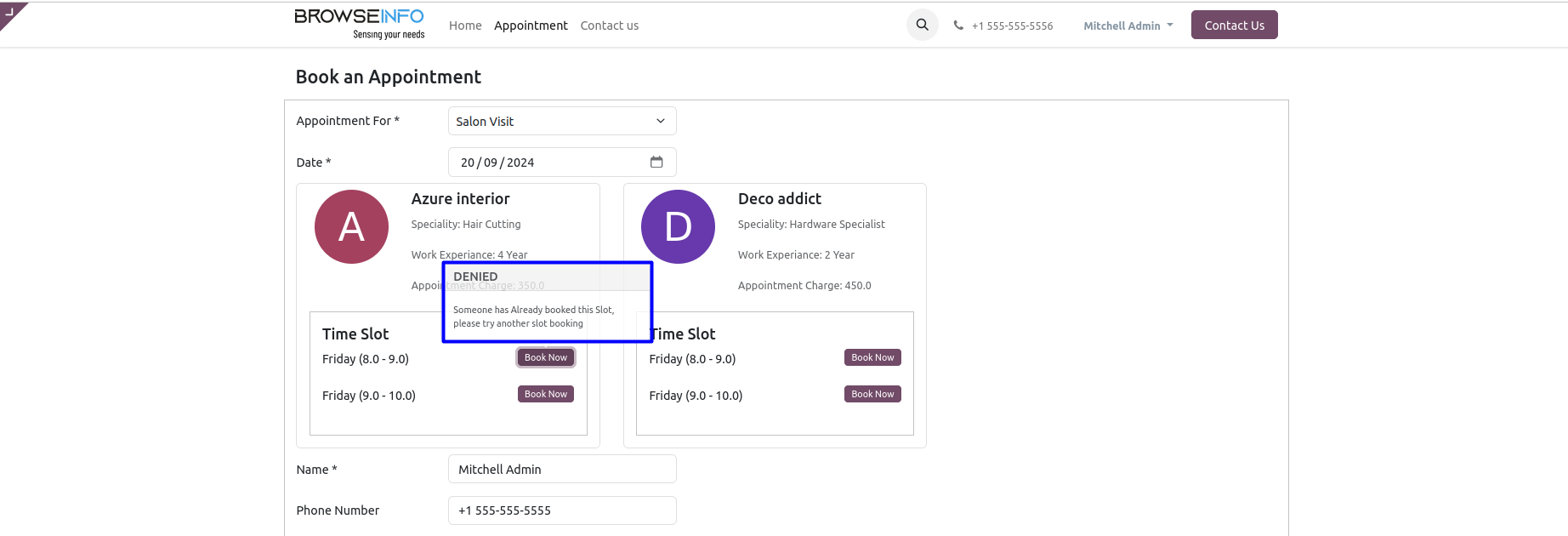Click the Phone Number input field
This screenshot has height=536, width=1568.
pos(562,510)
